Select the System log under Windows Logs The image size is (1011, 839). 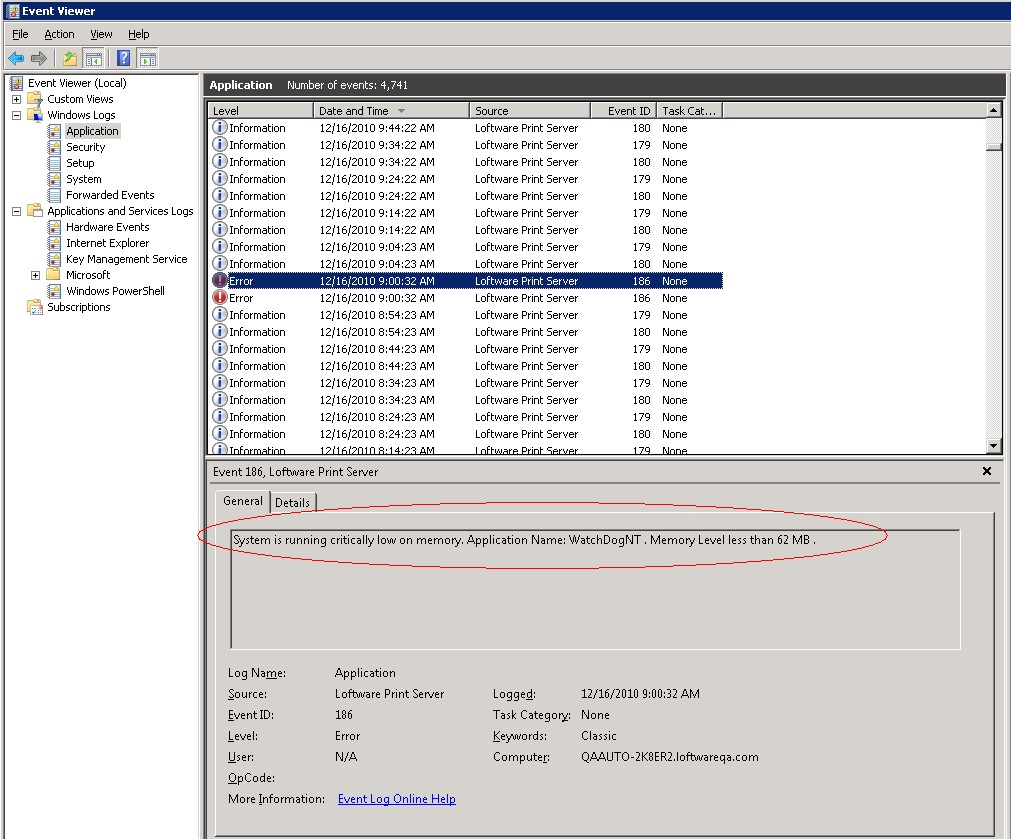point(85,178)
